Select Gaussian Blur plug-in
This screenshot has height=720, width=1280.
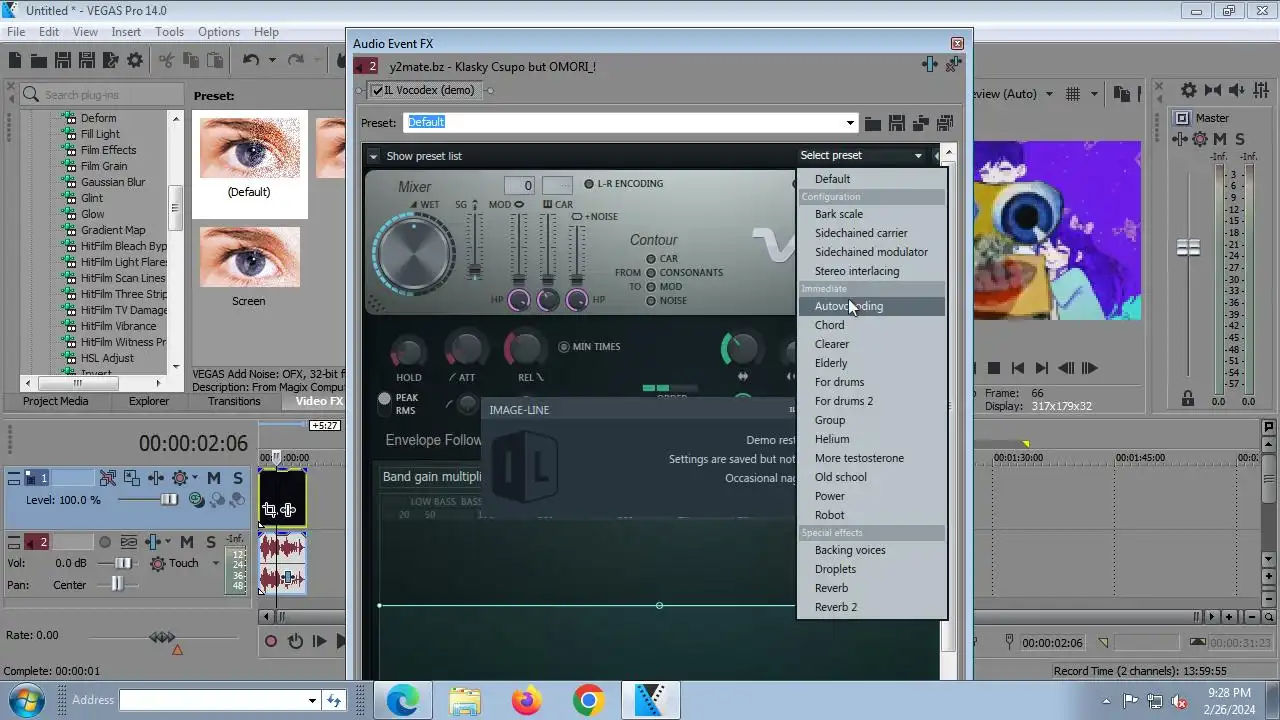113,182
